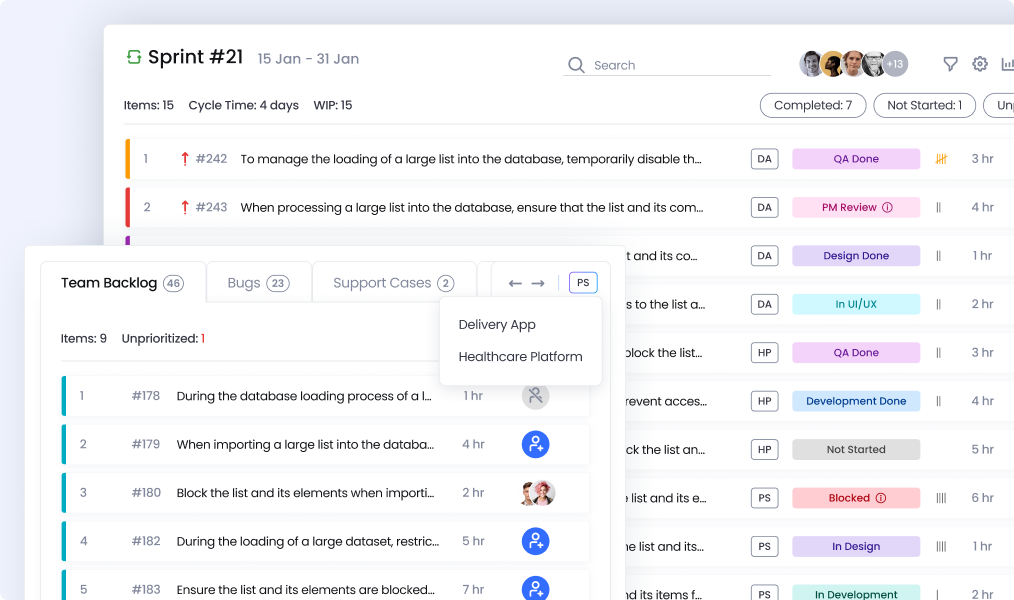Viewport: 1014px width, 600px height.
Task: Choose Healthcare Platform from the menu
Action: point(520,357)
